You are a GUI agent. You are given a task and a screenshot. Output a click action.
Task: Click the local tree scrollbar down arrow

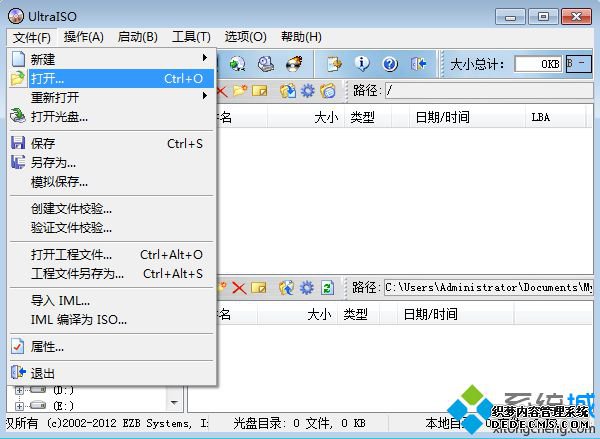(x=174, y=403)
